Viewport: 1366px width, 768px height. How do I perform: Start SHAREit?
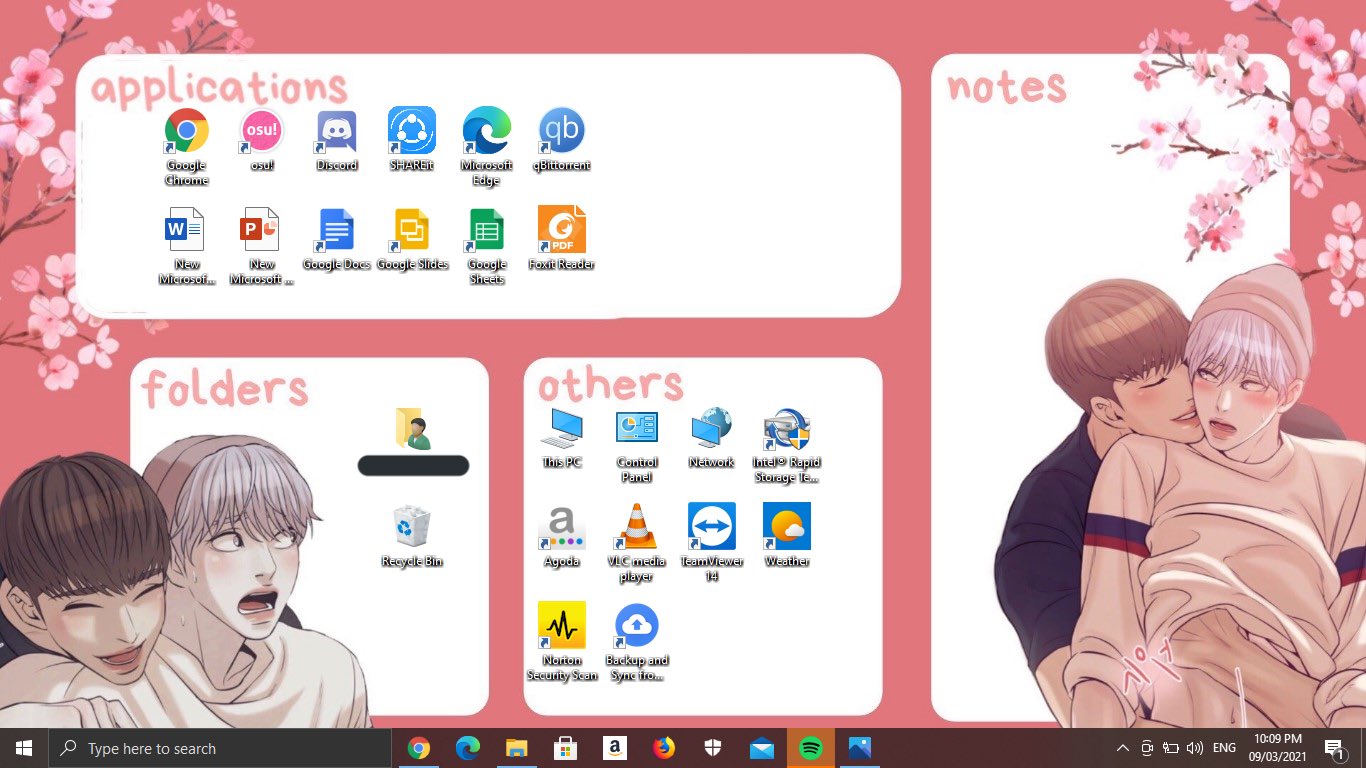tap(411, 130)
